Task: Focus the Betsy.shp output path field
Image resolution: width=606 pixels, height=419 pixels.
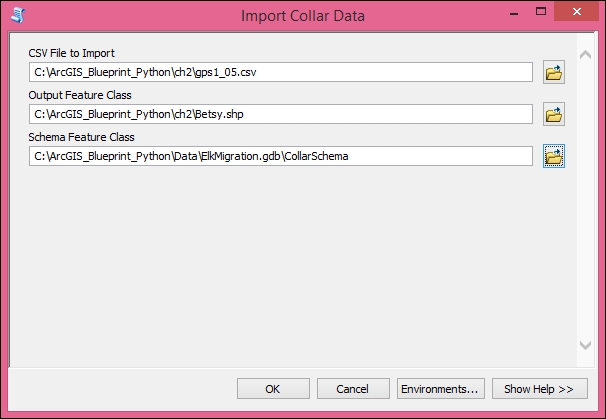Action: (281, 114)
